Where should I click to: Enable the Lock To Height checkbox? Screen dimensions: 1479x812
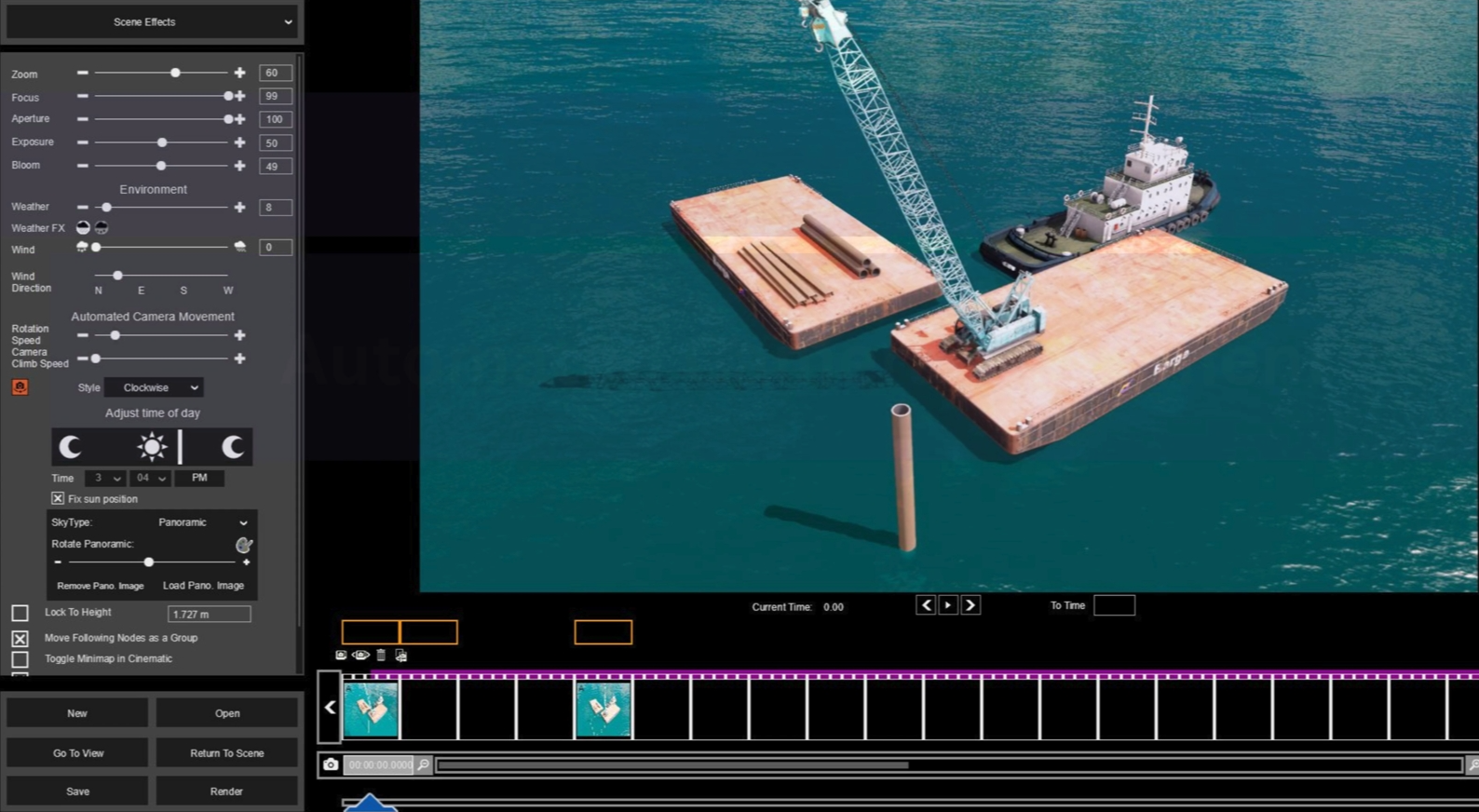[x=20, y=613]
